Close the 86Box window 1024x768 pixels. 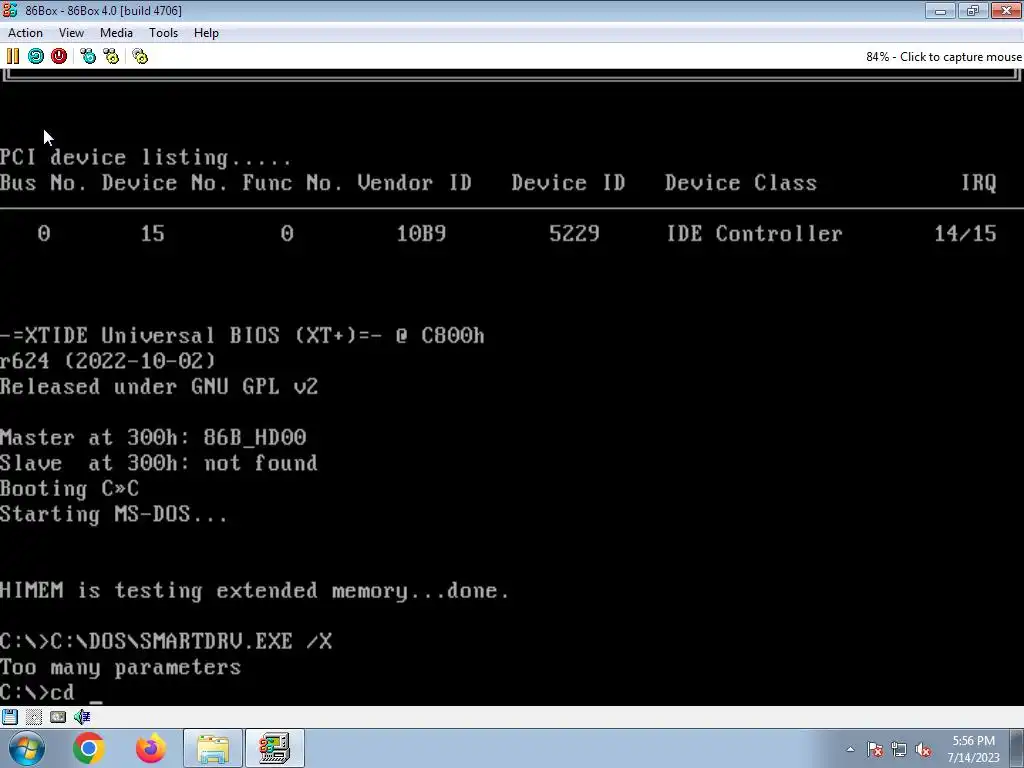pos(1006,10)
